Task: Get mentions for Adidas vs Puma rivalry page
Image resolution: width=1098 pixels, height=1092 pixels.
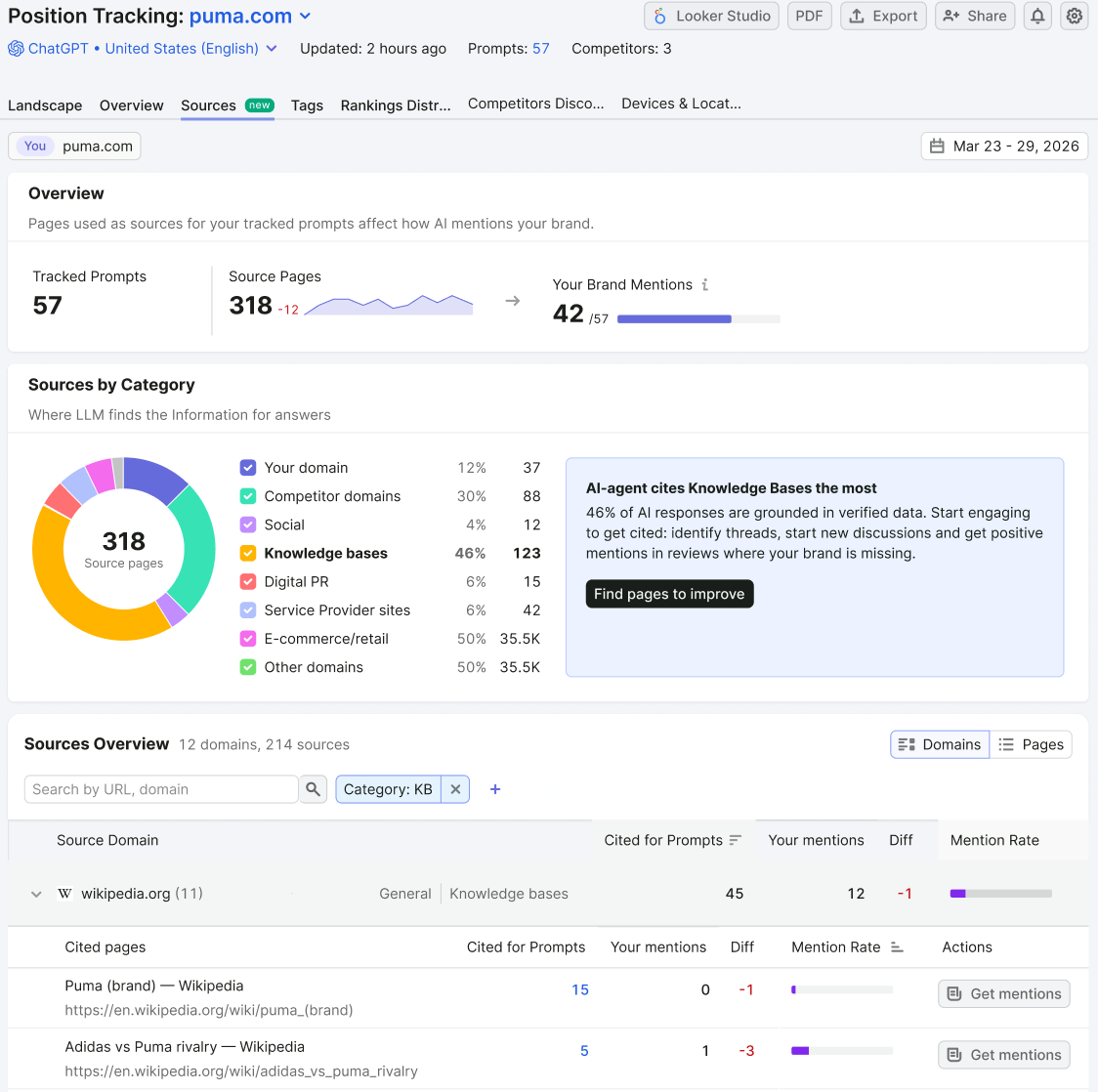Action: [x=1003, y=1055]
